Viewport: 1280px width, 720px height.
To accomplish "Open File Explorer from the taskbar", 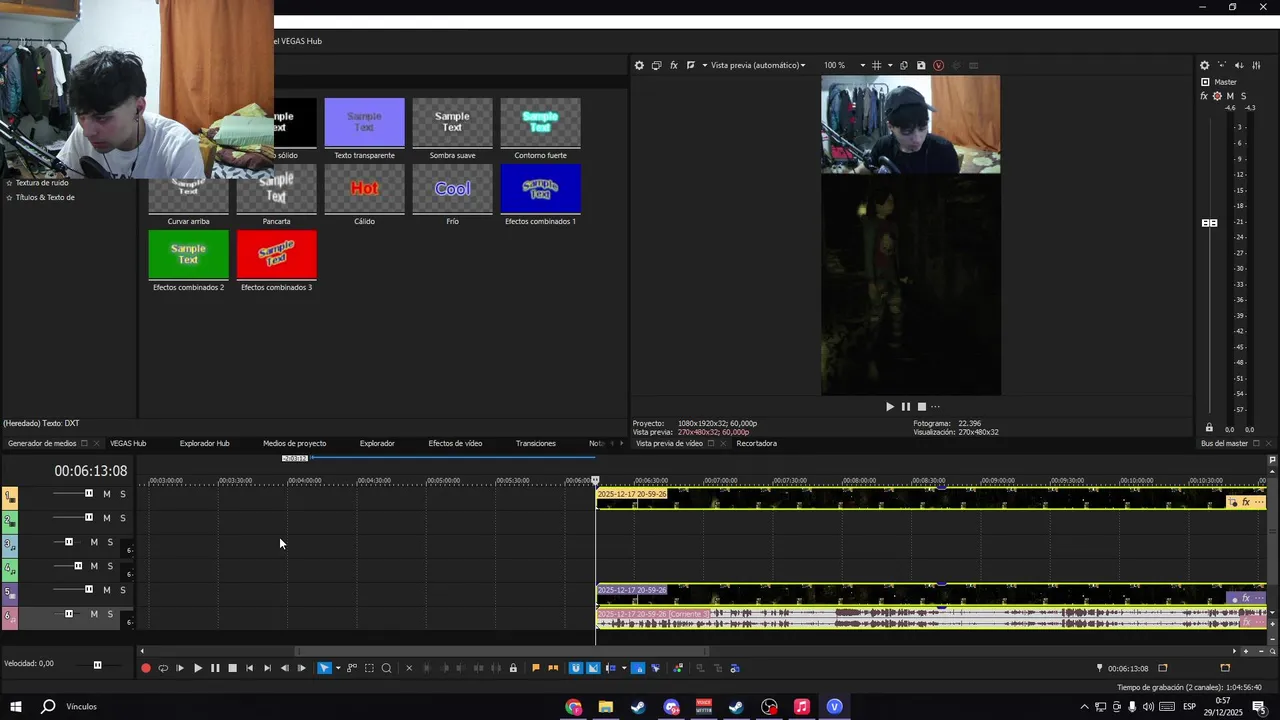I will [x=605, y=707].
